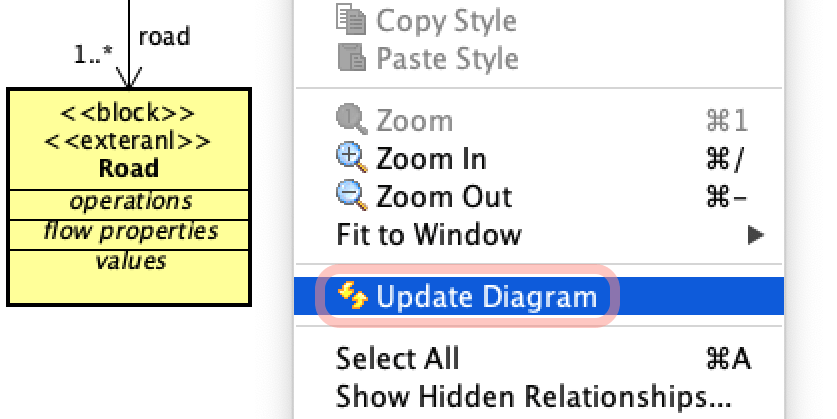Choose Select All menu entry
This screenshot has height=419, width=837.
coord(539,358)
